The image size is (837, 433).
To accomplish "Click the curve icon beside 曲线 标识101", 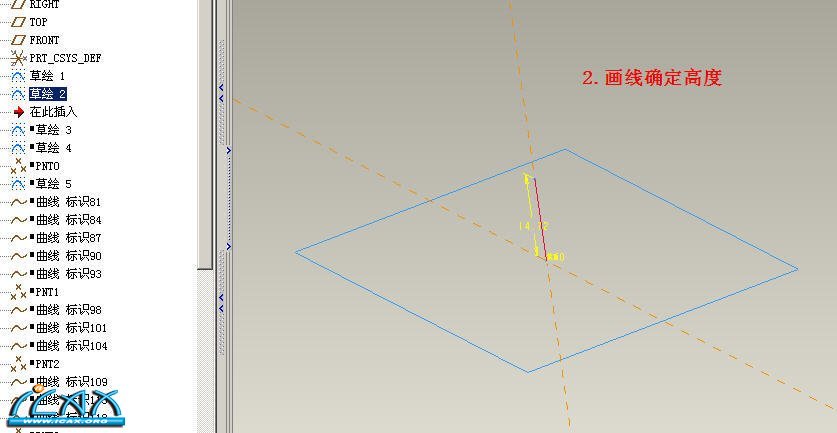I will point(19,328).
